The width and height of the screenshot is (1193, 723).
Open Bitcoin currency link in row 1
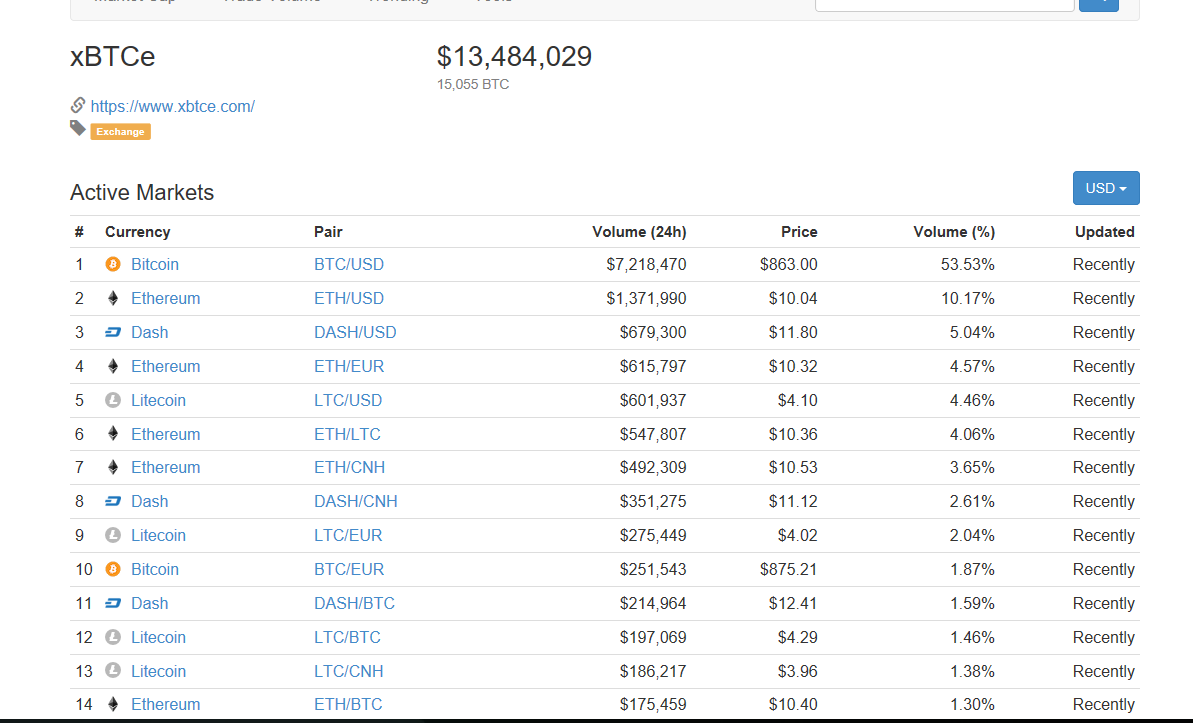tap(154, 264)
